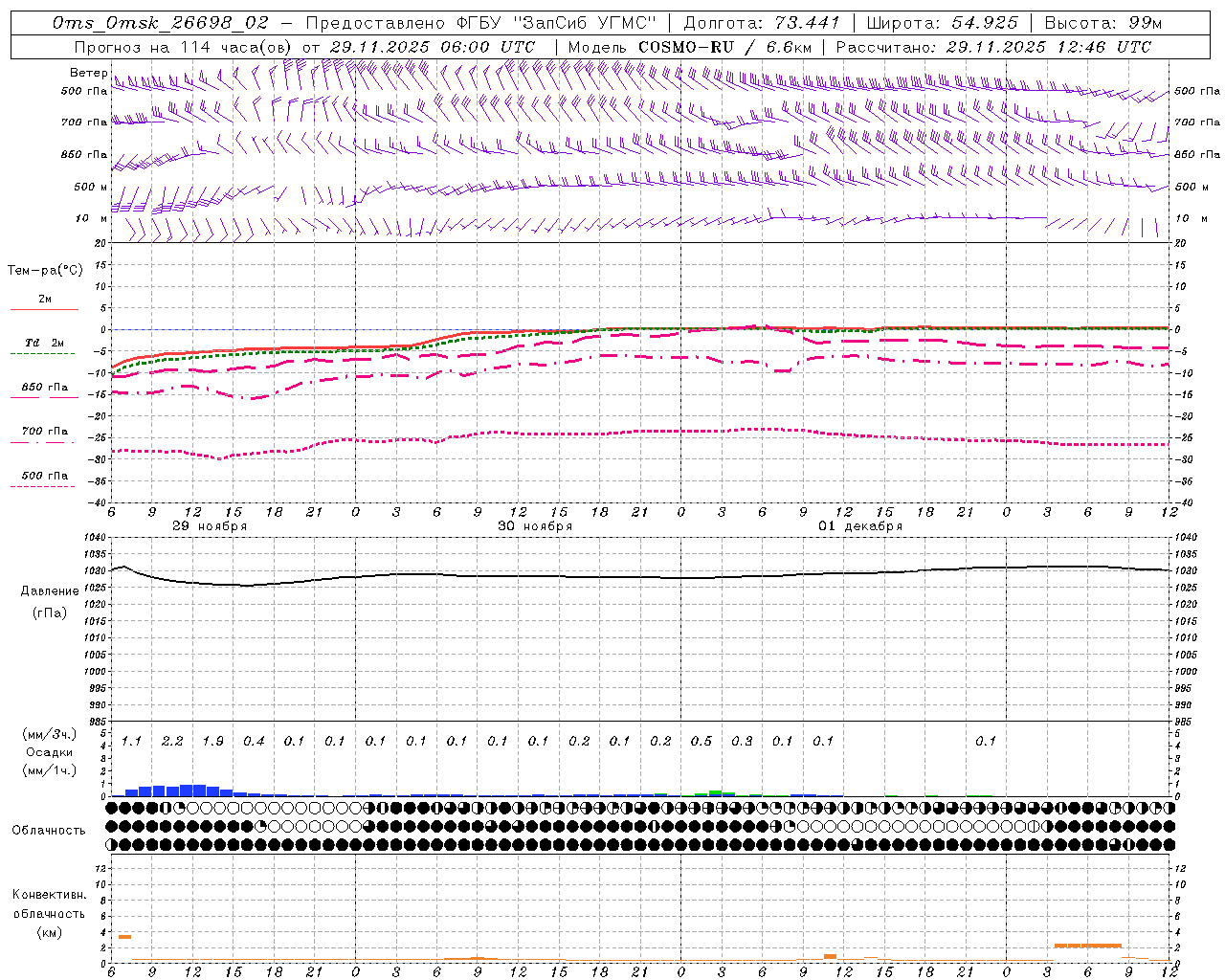Click the "Прогноз на 114 часа(ов)" header text
Image resolution: width=1225 pixels, height=980 pixels.
(184, 47)
